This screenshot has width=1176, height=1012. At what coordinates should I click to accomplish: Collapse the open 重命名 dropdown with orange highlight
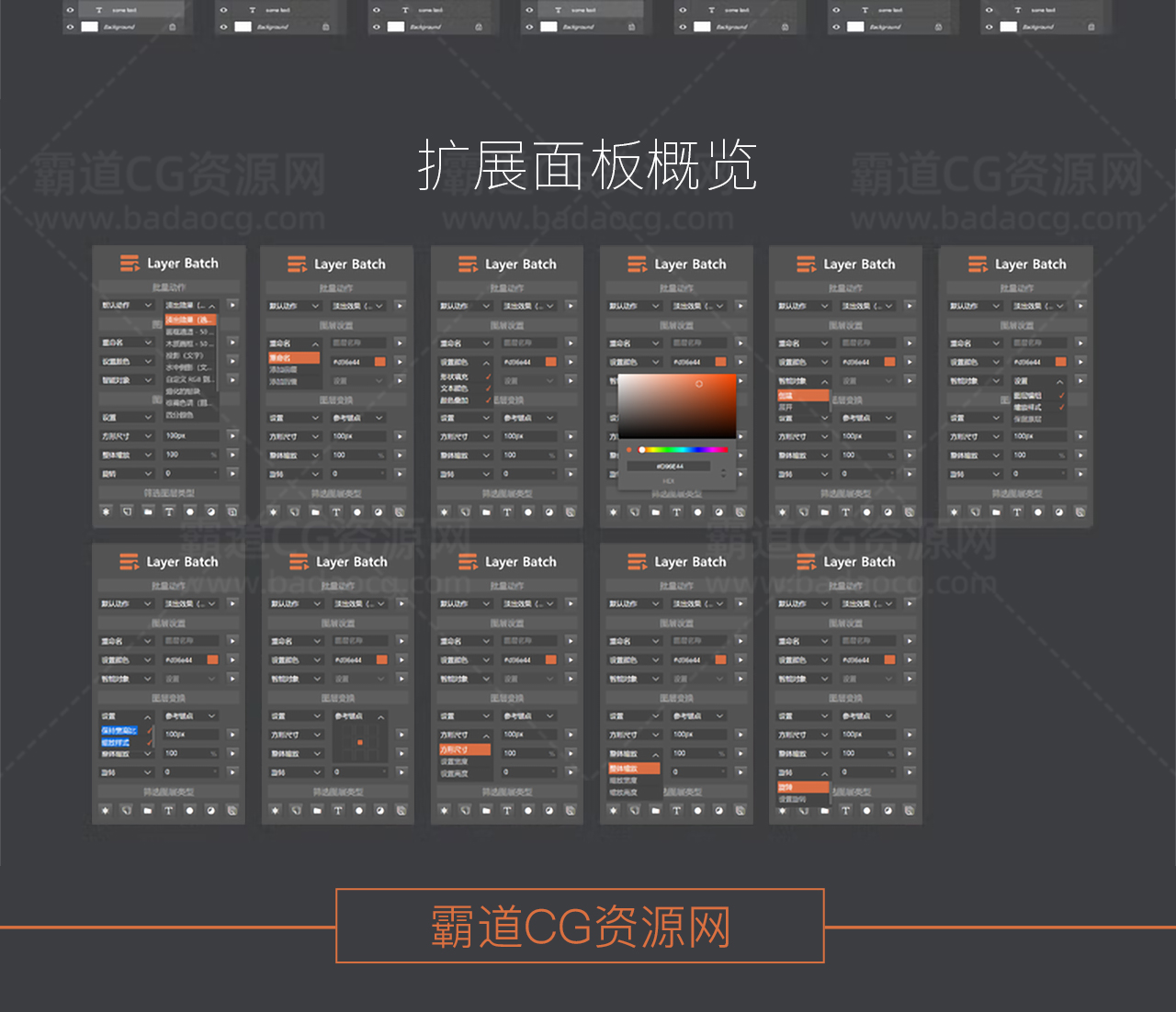pyautogui.click(x=315, y=343)
